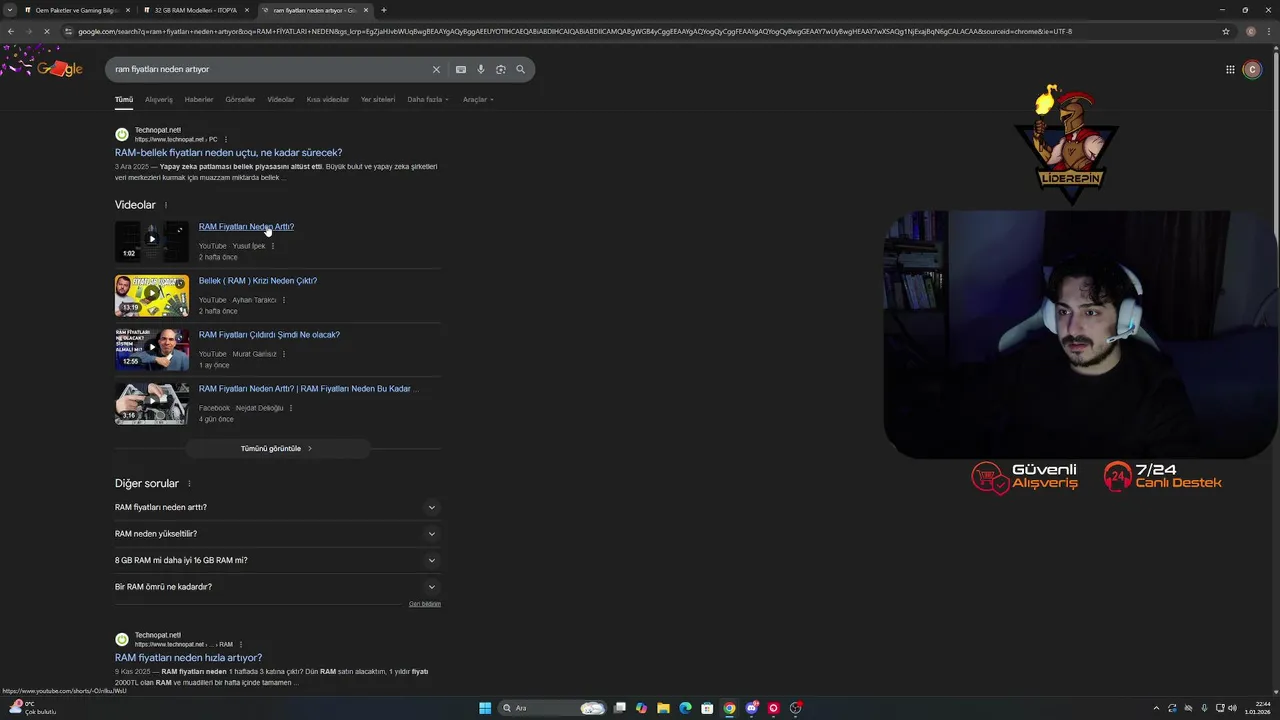Start voice search with microphone icon
This screenshot has height=720, width=1280.
[x=481, y=69]
